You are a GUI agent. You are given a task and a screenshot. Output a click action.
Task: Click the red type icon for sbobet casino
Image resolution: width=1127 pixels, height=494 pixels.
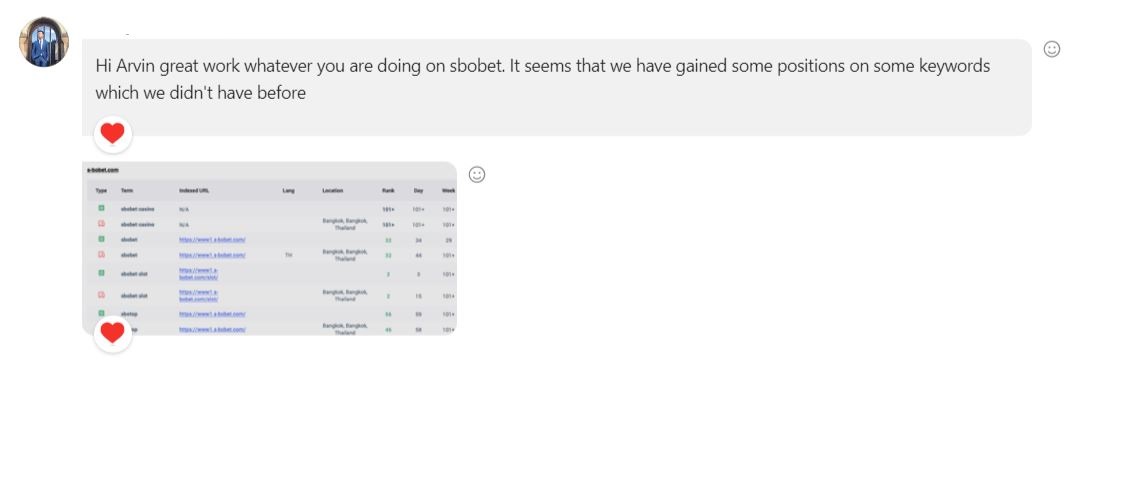point(101,224)
